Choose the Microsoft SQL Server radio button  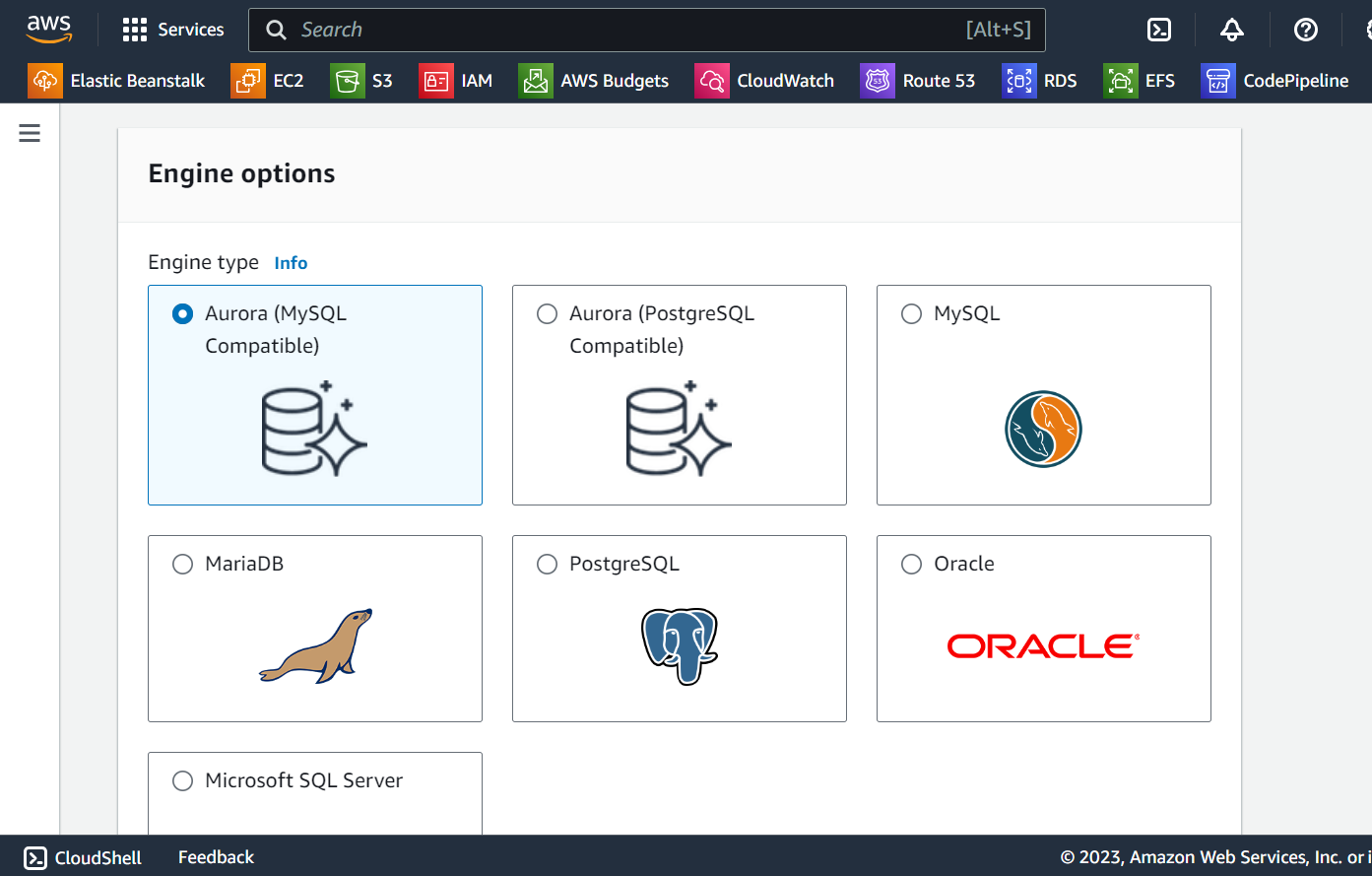pos(183,781)
